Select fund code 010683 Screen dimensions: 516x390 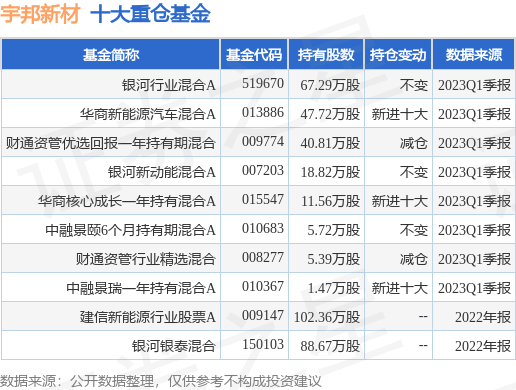(x=263, y=228)
